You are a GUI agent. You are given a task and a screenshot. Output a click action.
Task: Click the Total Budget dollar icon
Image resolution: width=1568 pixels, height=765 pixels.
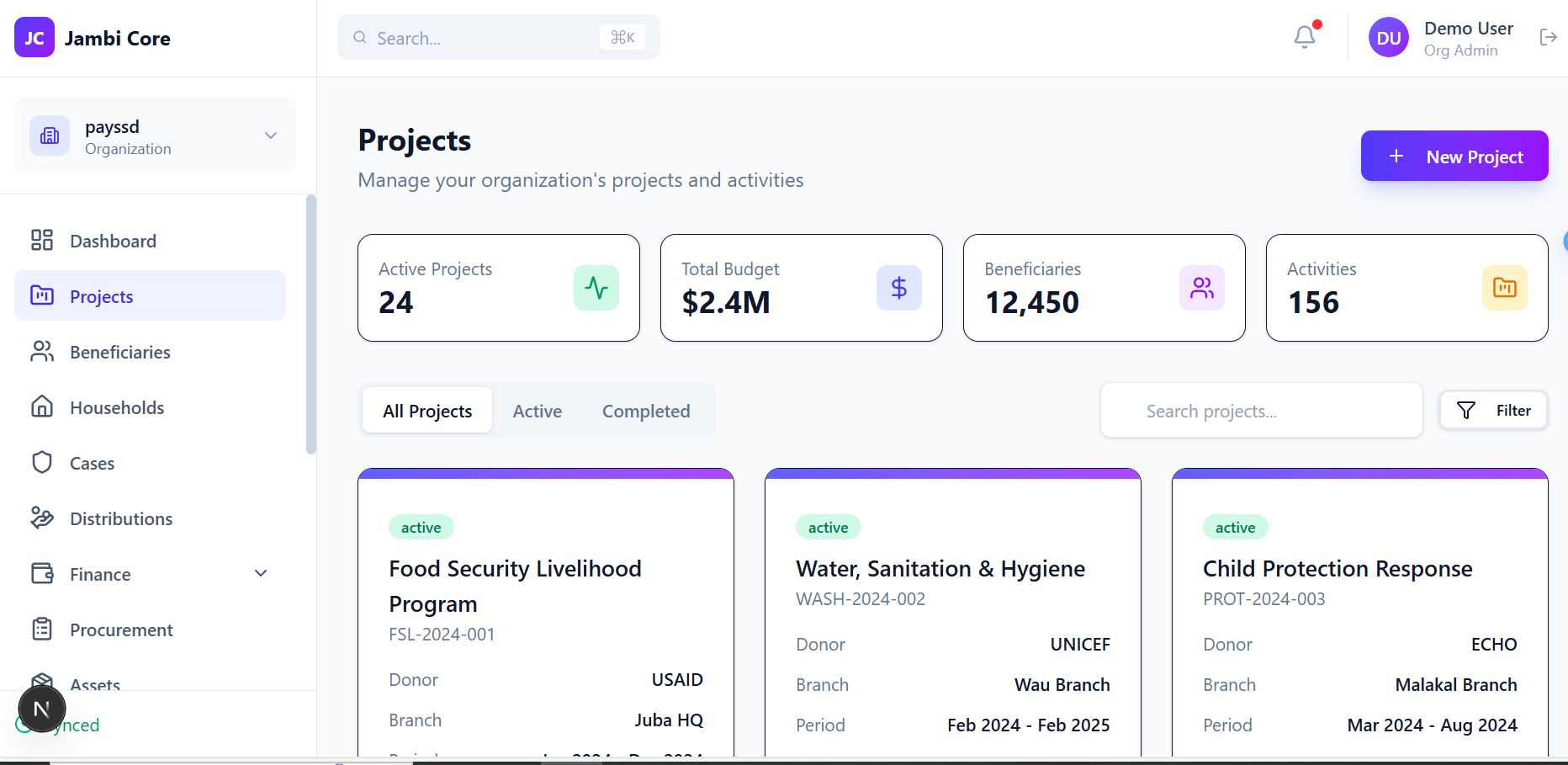pos(898,288)
